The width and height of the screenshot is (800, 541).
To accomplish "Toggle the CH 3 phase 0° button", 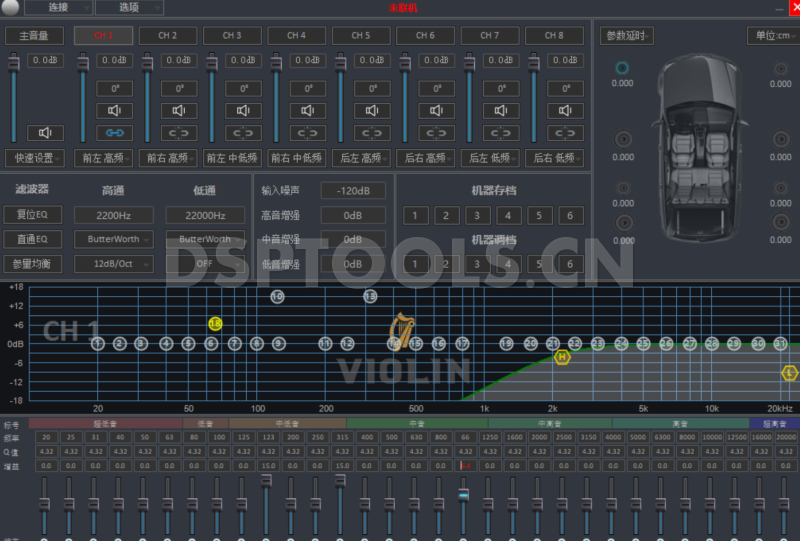I will [243, 88].
